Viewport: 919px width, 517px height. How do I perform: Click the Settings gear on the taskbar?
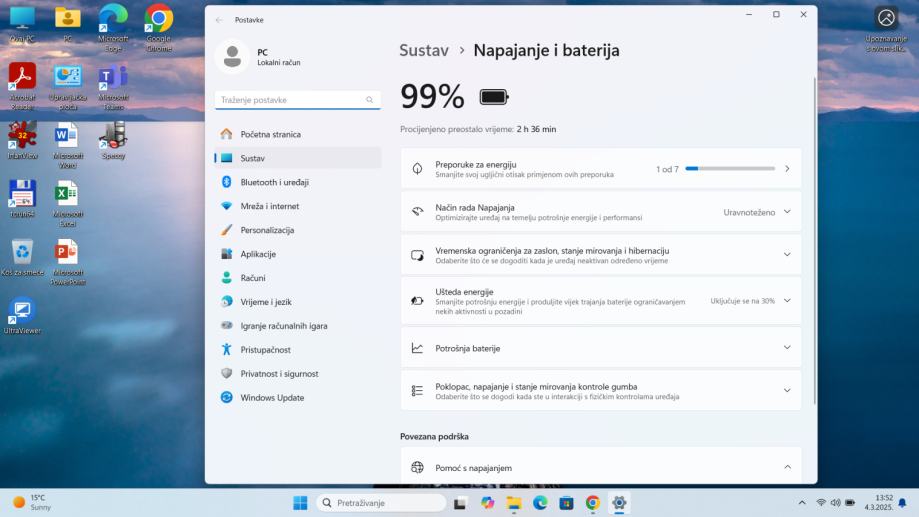tap(619, 503)
